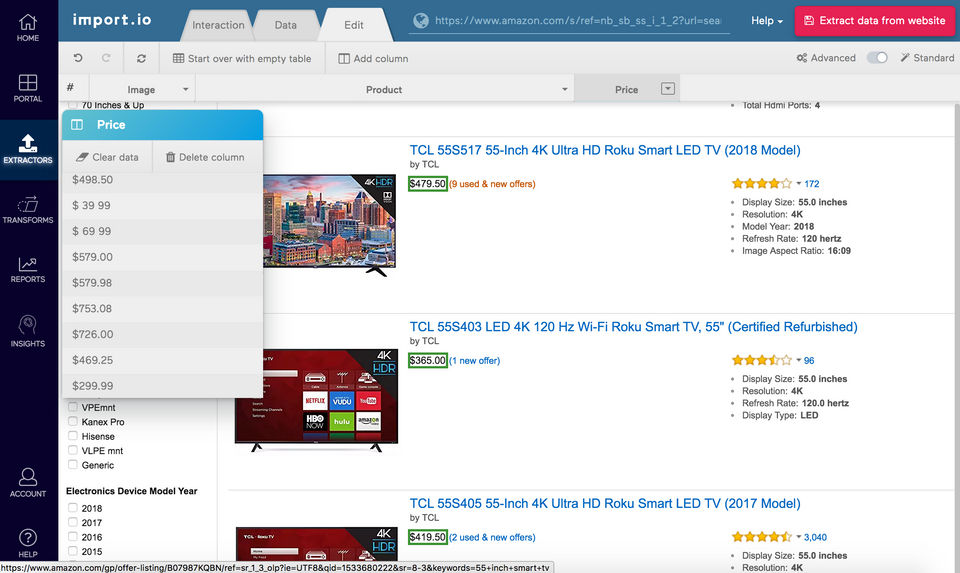
Task: Open the Insights section
Action: pyautogui.click(x=28, y=331)
